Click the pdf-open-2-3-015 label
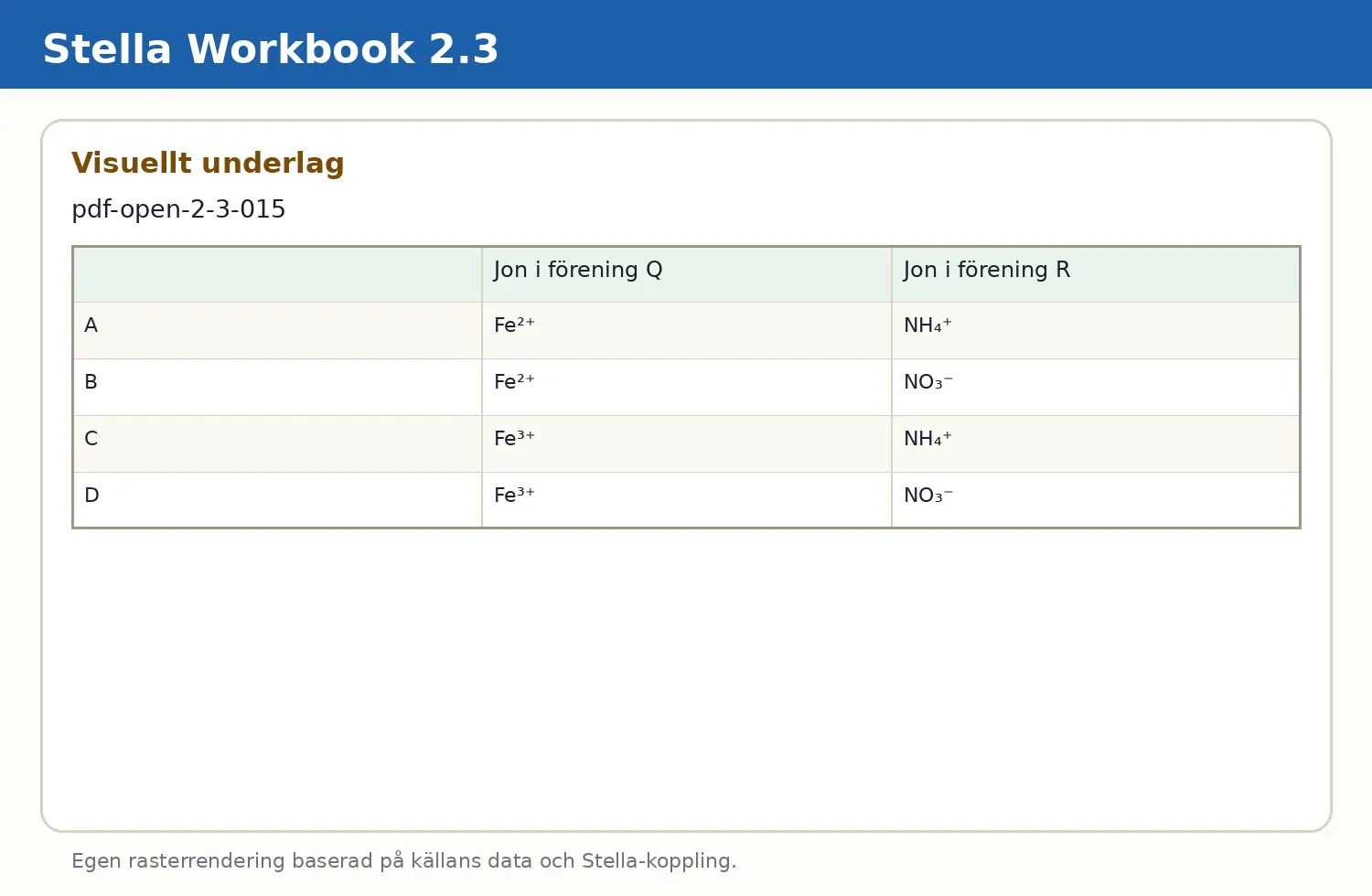Viewport: 1372px width, 896px height. coord(178,209)
